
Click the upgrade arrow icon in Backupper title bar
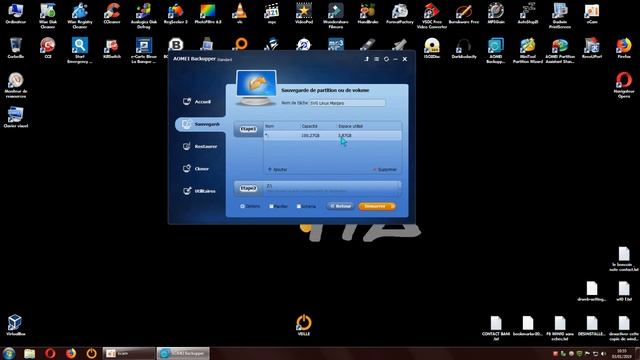tap(367, 59)
